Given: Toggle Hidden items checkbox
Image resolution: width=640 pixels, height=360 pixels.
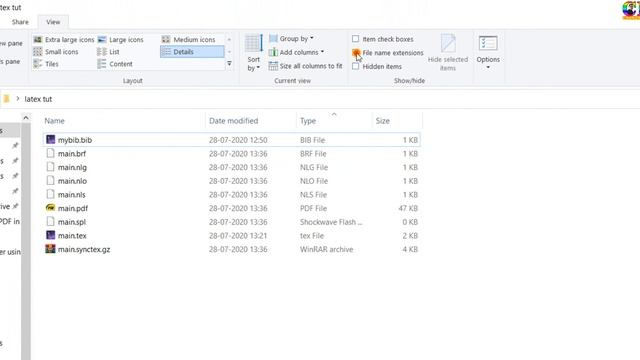Looking at the screenshot, I should coord(356,67).
